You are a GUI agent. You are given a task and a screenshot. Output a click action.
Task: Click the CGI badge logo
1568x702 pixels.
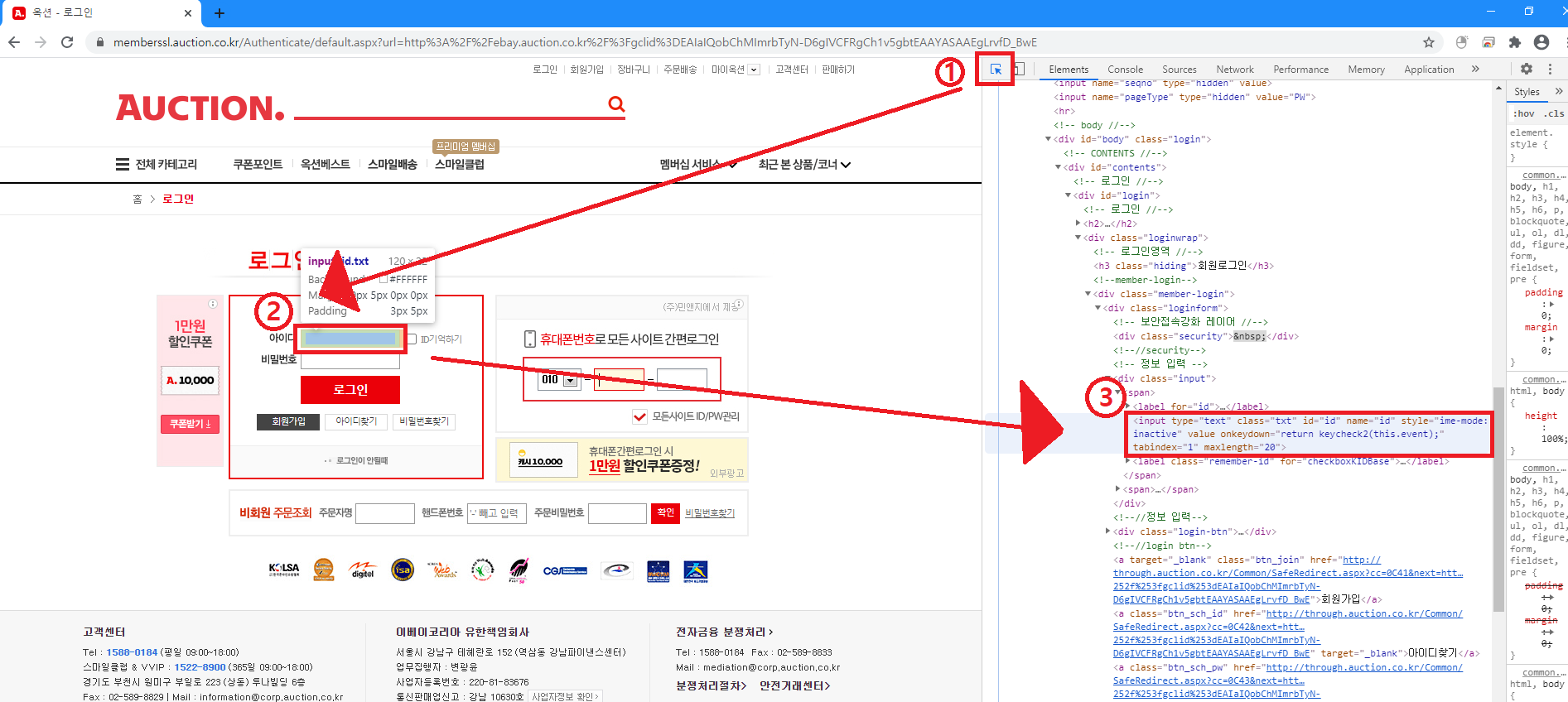coord(565,570)
